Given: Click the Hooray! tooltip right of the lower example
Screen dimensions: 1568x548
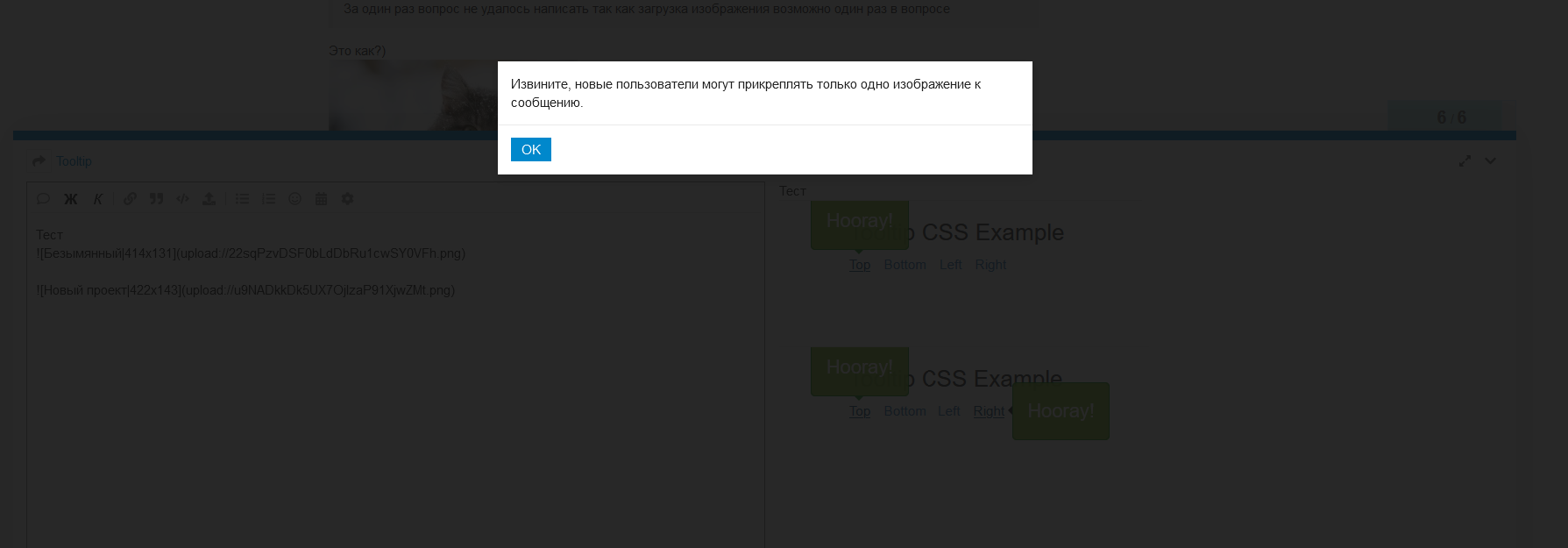Looking at the screenshot, I should (x=1061, y=411).
